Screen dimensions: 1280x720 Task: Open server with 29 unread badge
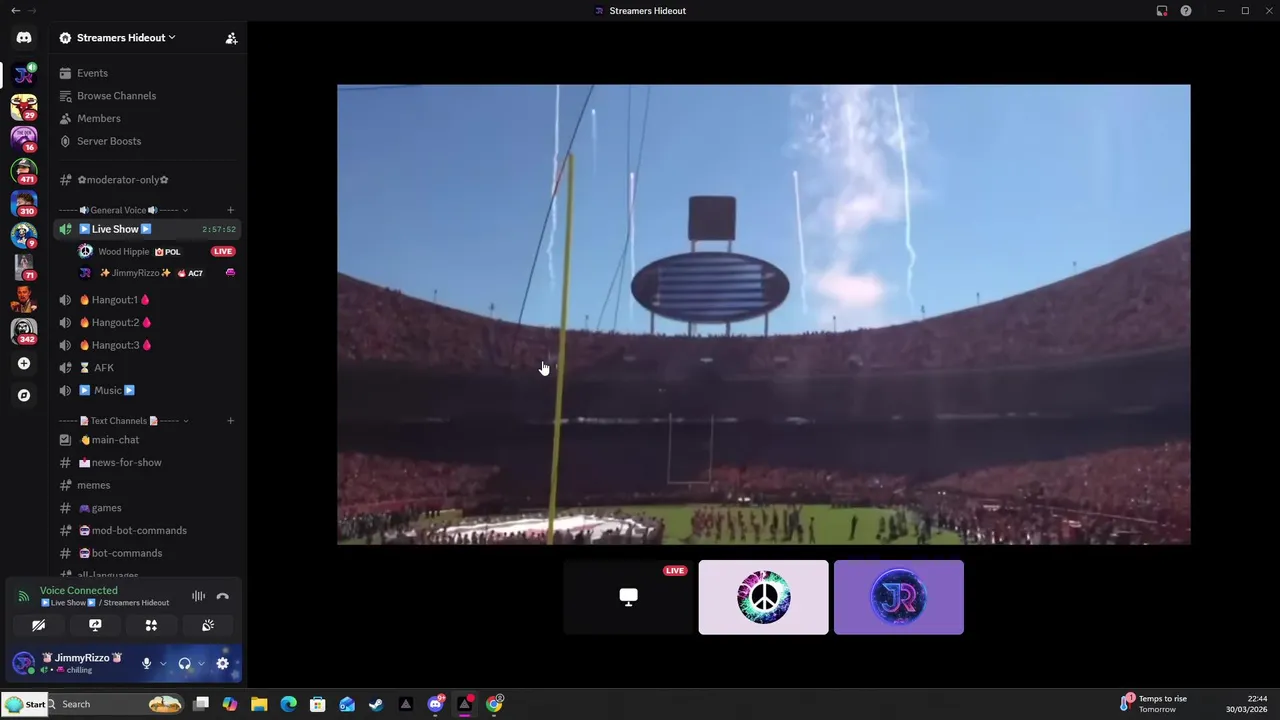[x=24, y=106]
